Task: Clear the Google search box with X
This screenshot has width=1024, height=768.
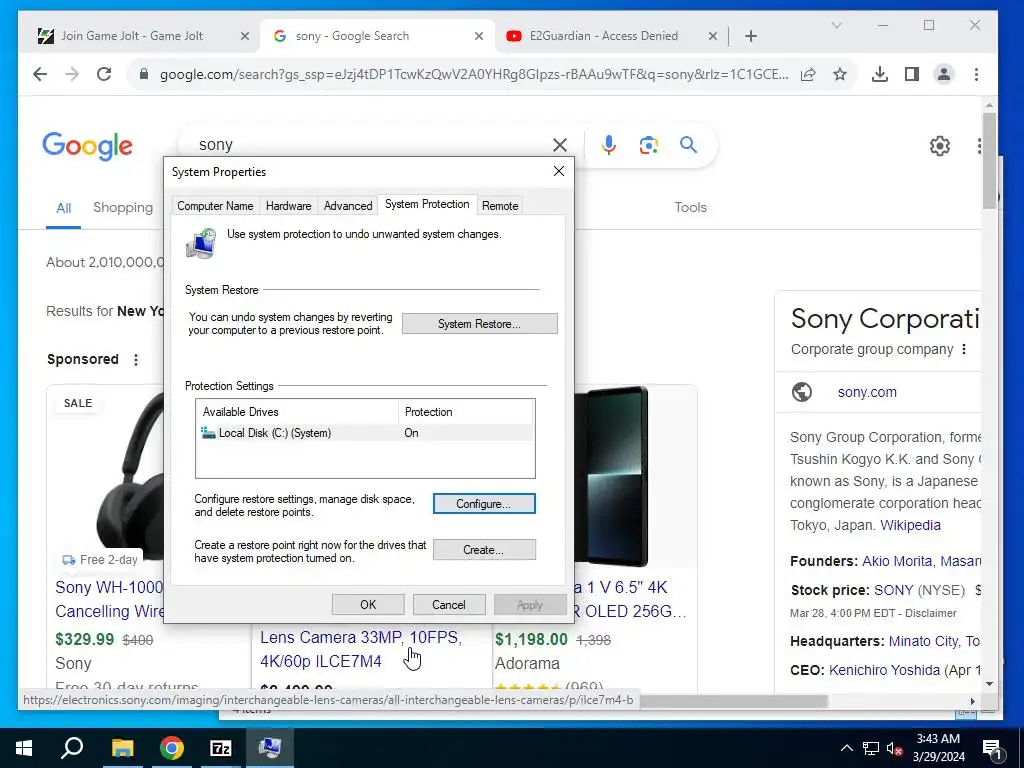Action: click(560, 145)
